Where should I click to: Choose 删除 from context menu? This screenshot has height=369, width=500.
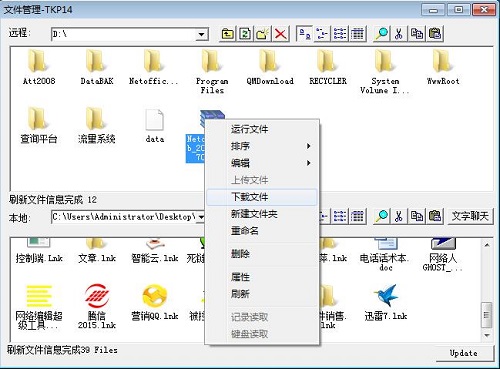click(262, 254)
